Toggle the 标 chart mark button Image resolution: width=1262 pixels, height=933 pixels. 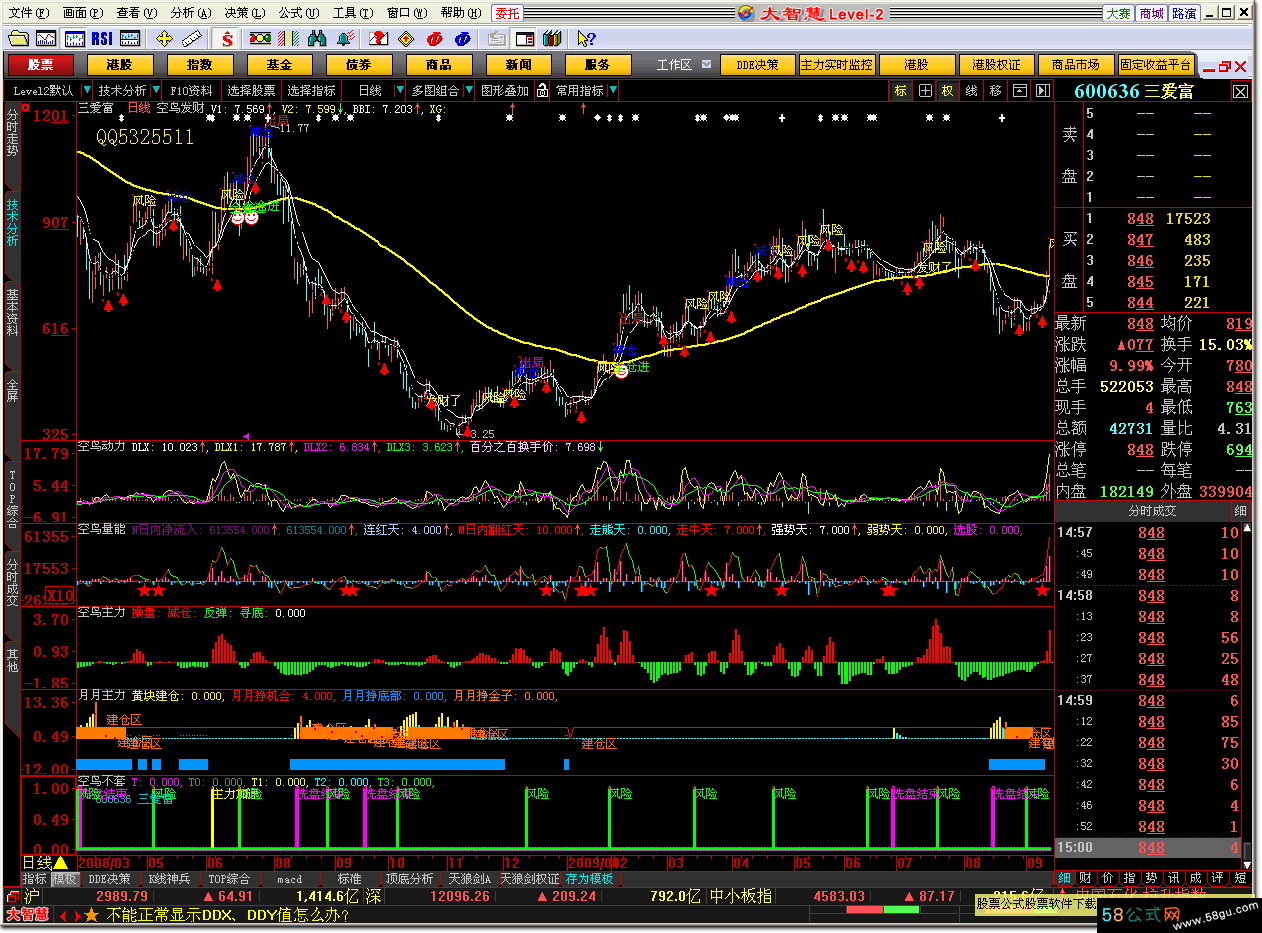pos(901,90)
